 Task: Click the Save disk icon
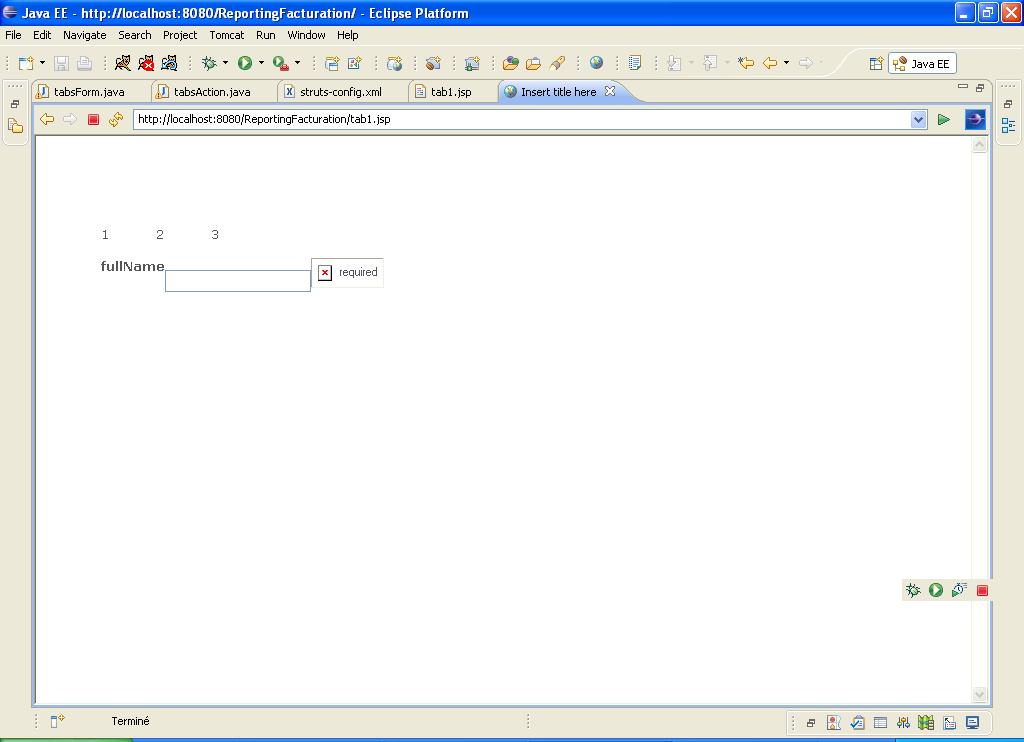click(61, 63)
